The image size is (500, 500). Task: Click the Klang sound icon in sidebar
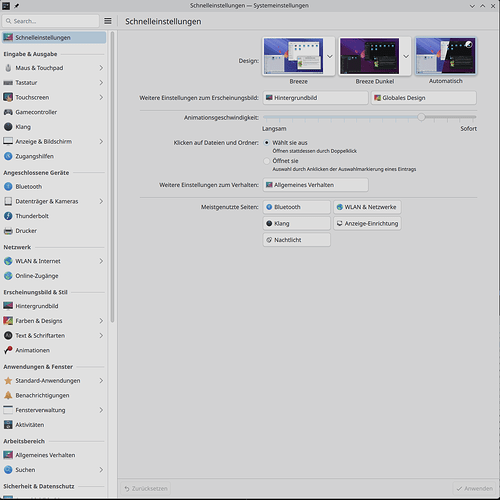[8, 127]
